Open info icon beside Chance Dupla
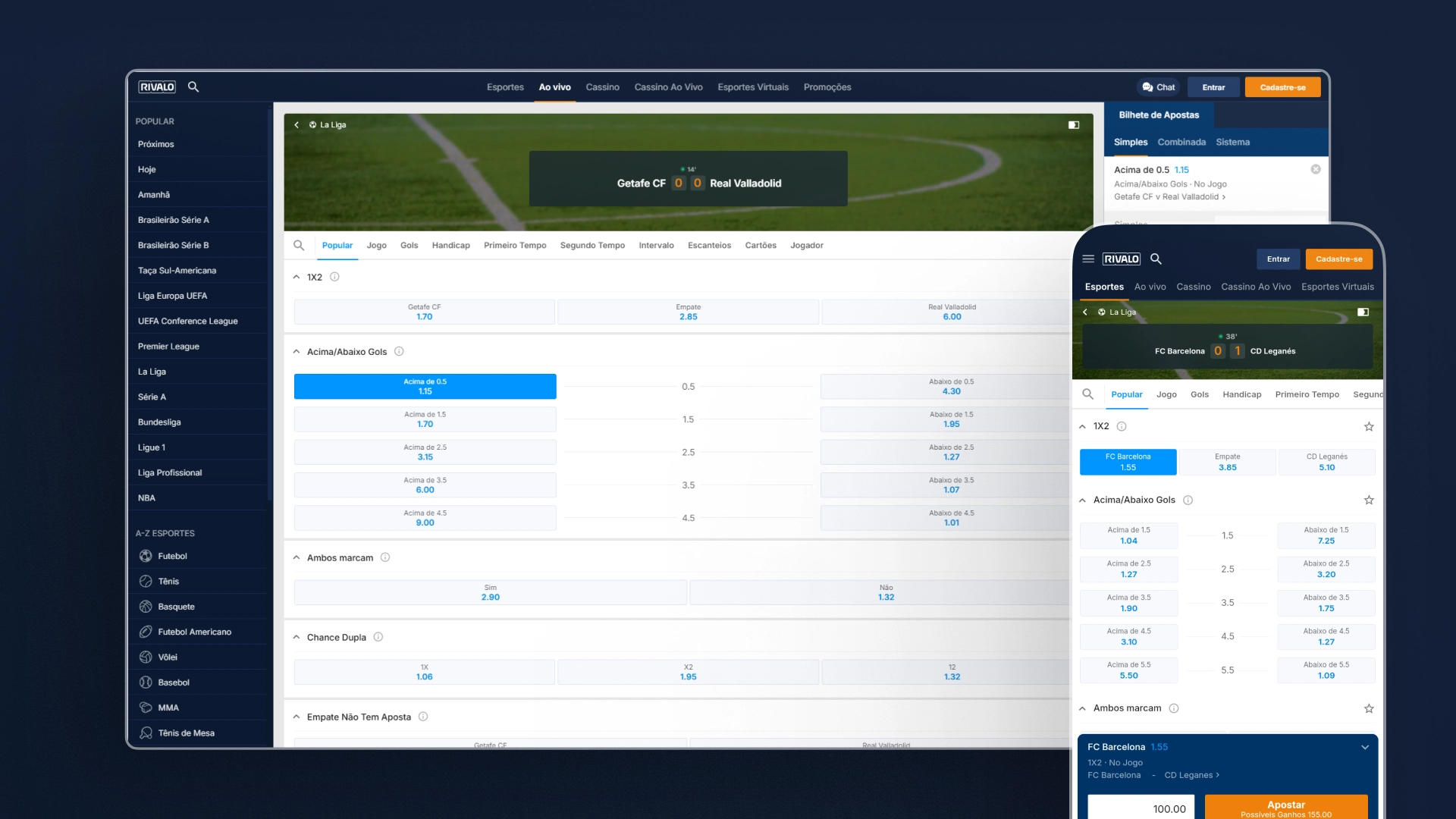1456x819 pixels. [x=378, y=638]
